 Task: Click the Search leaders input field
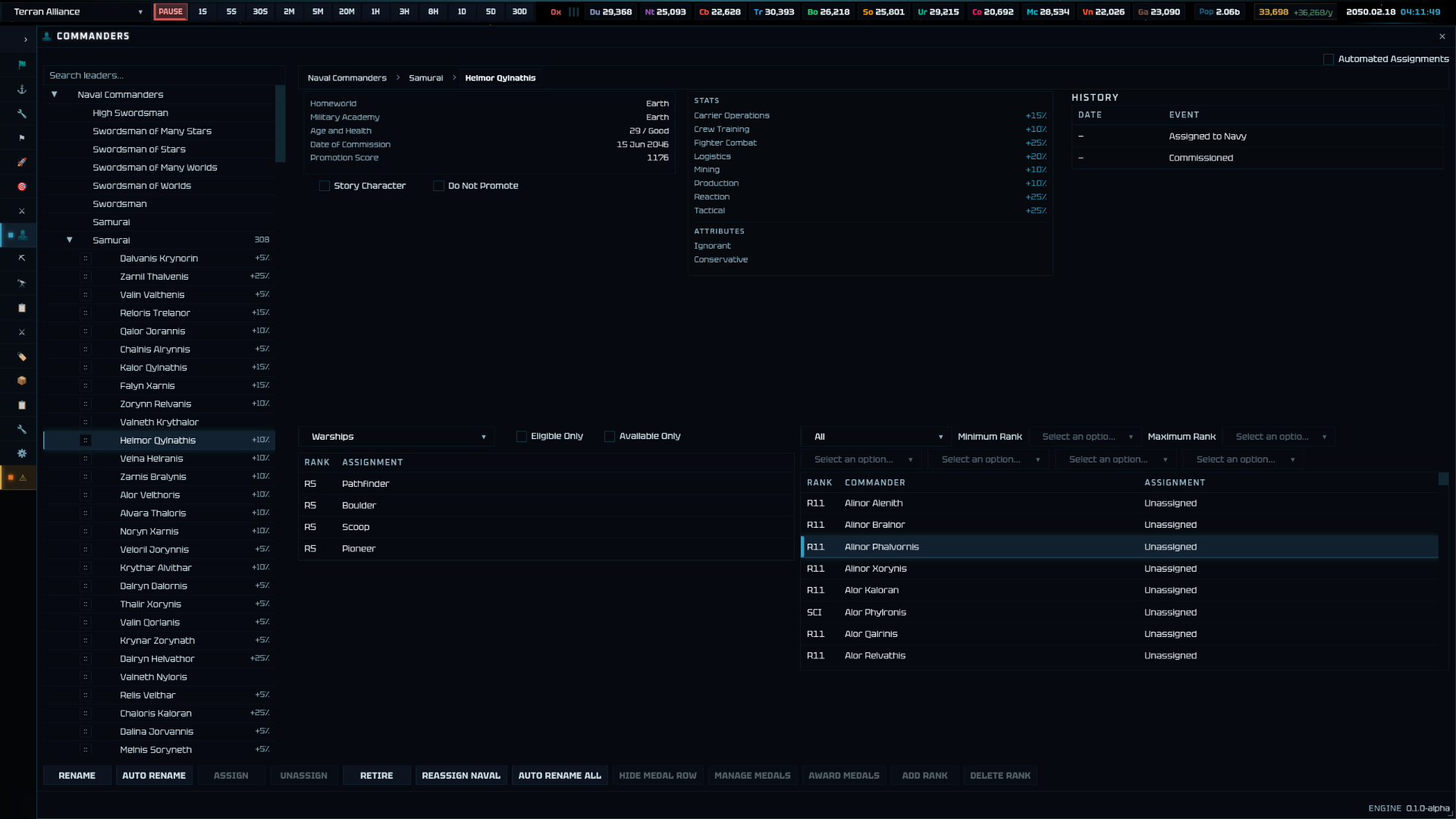(163, 76)
